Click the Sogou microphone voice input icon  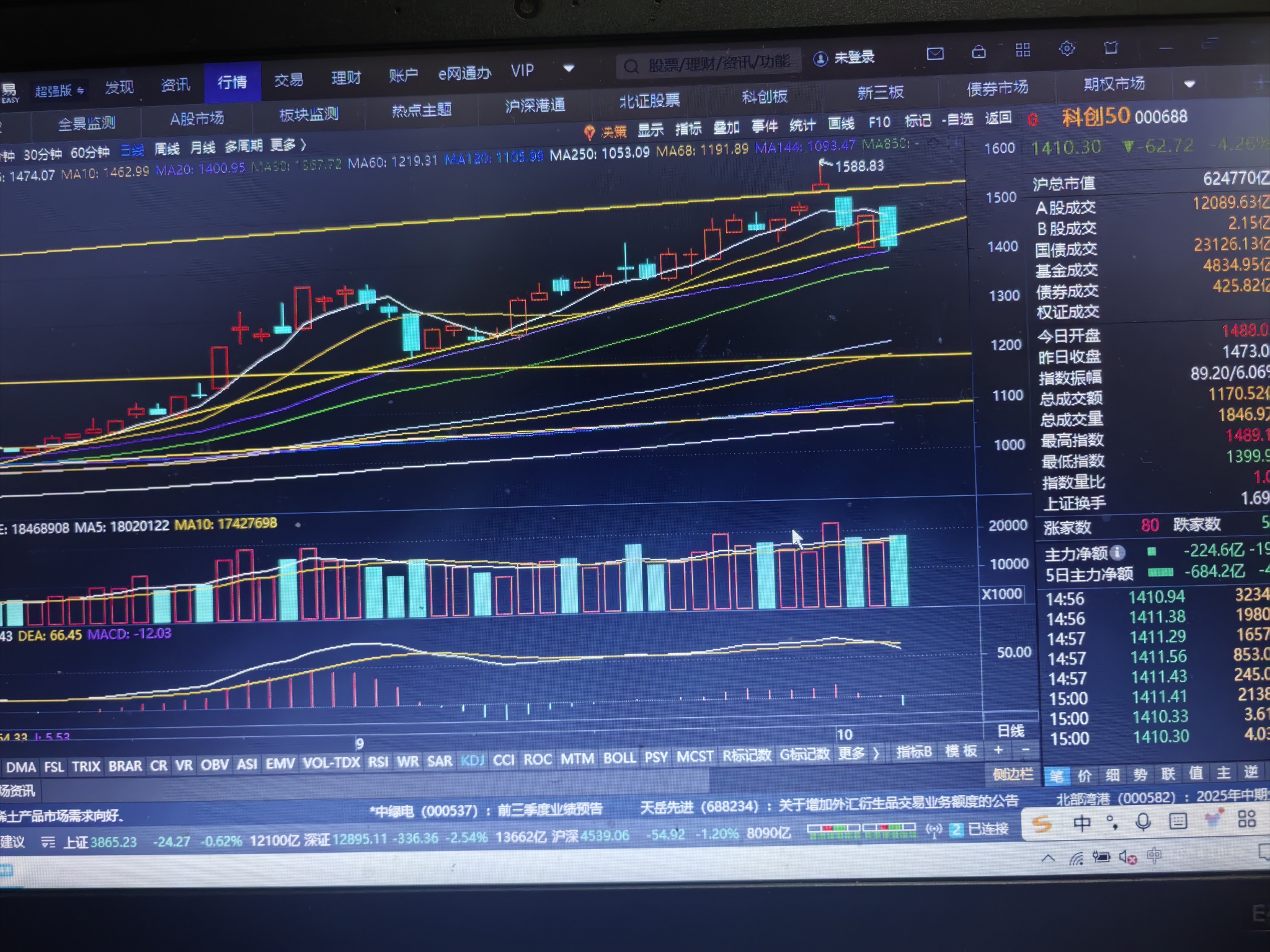click(1142, 822)
